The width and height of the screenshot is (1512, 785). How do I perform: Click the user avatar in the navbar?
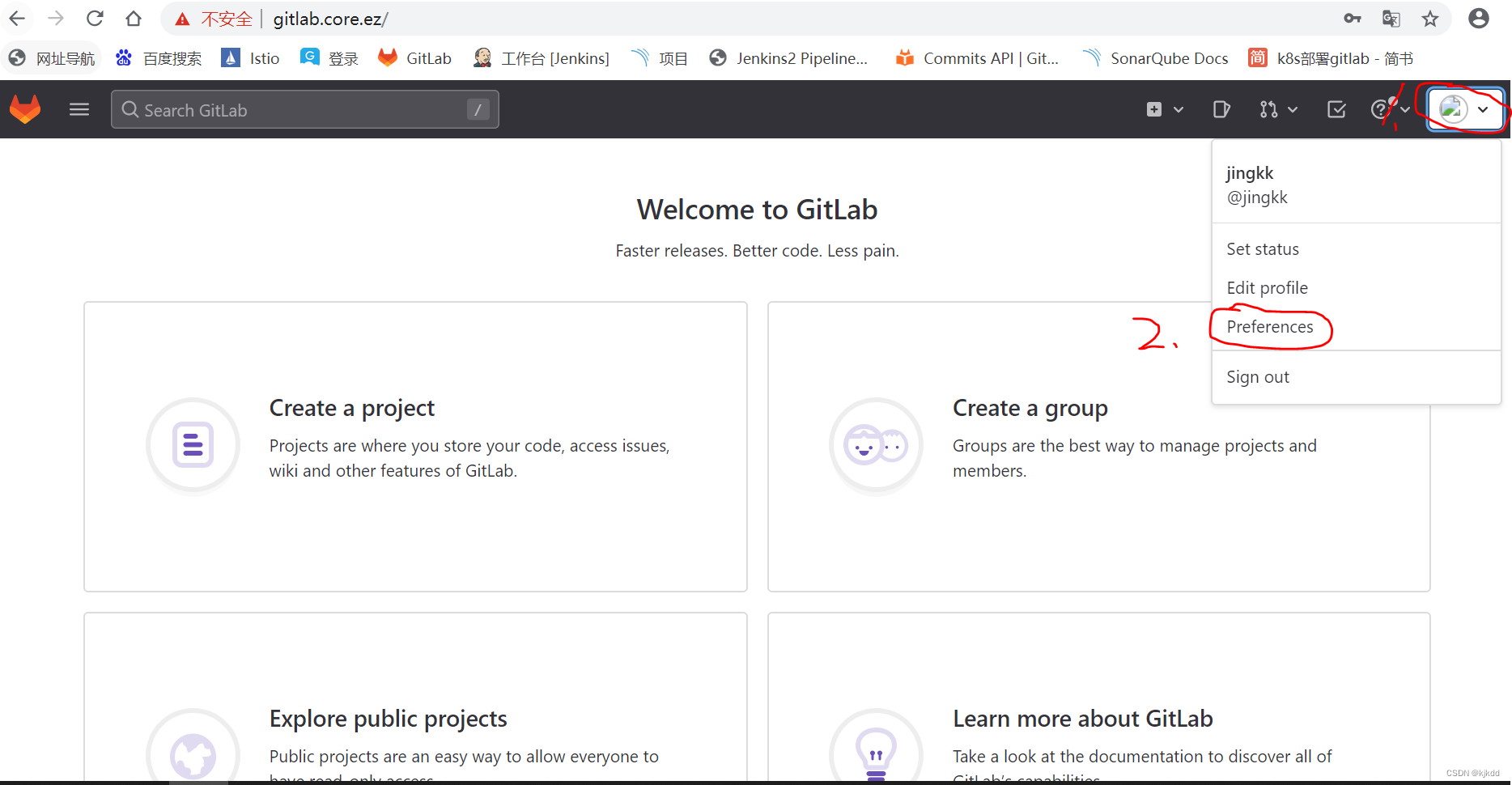[1453, 109]
